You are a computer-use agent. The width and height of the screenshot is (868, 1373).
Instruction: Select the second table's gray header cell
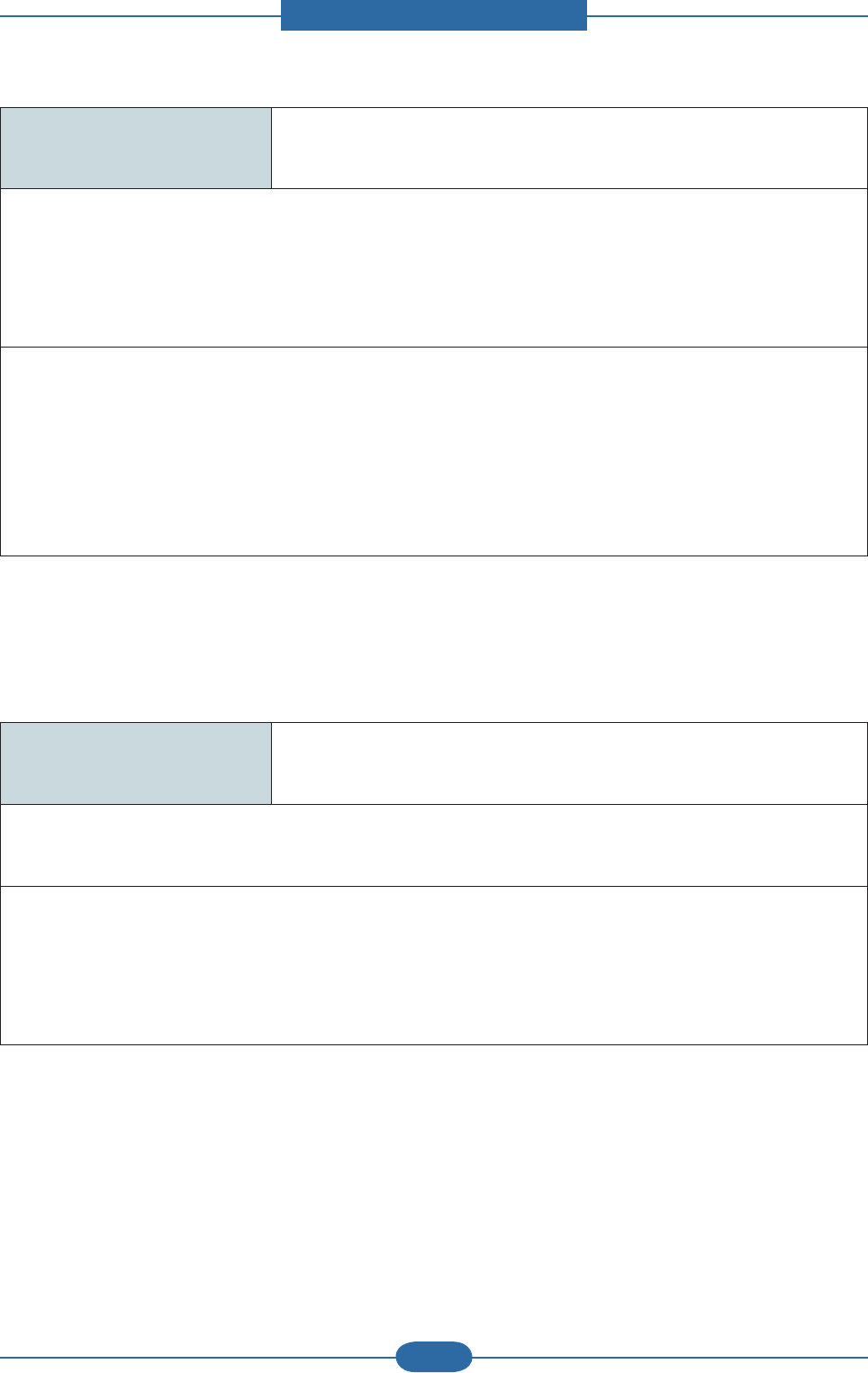136,763
